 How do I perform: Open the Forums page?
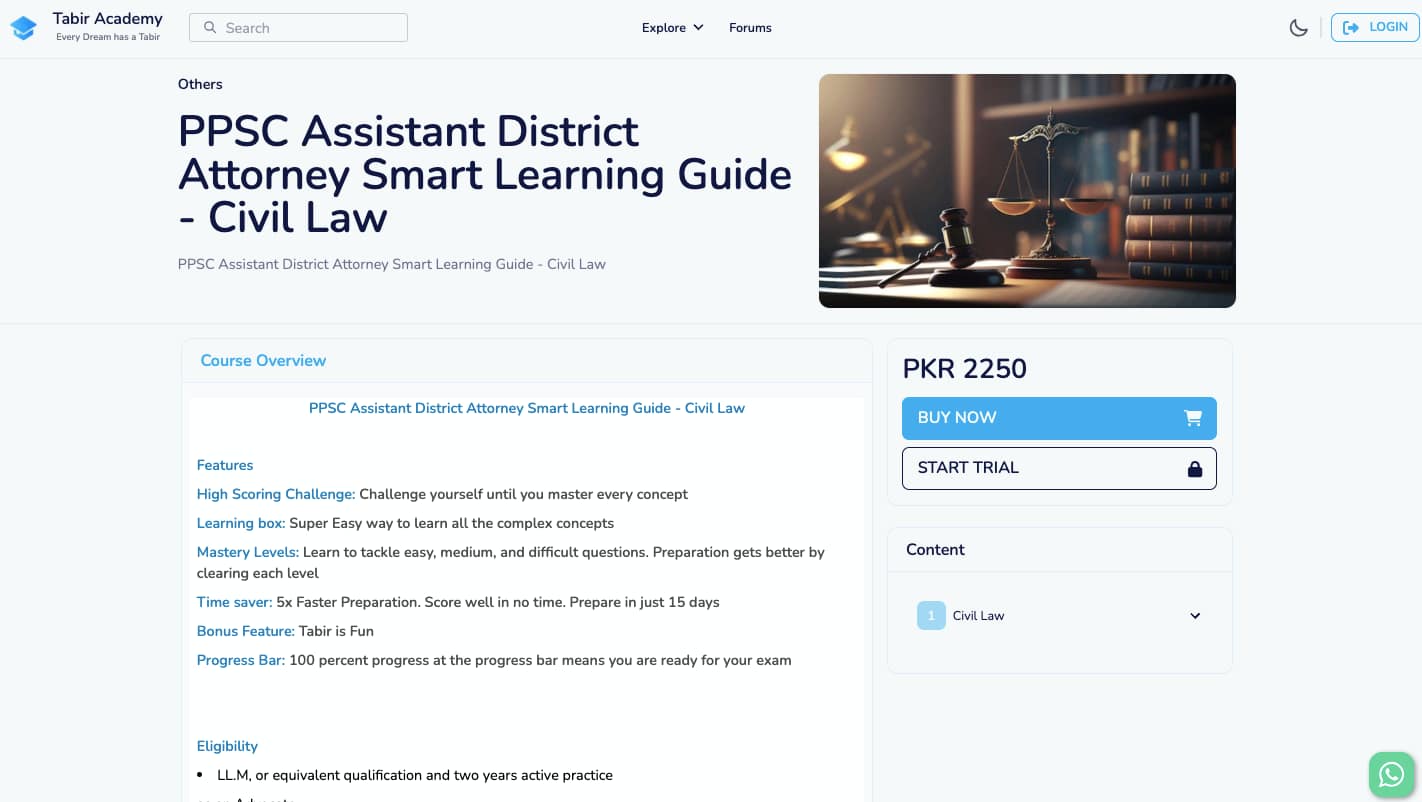pyautogui.click(x=750, y=27)
